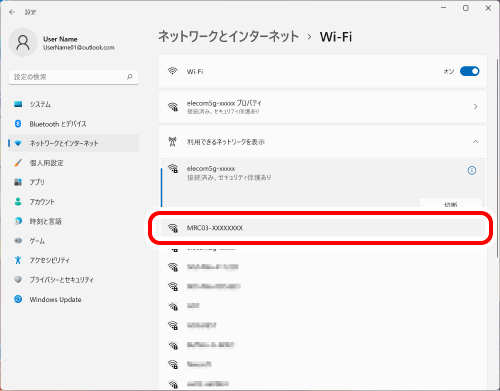This screenshot has width=500, height=391.
Task: Open elecom5g-xxxxx プロパティ chevron arrow
Action: pyautogui.click(x=475, y=107)
